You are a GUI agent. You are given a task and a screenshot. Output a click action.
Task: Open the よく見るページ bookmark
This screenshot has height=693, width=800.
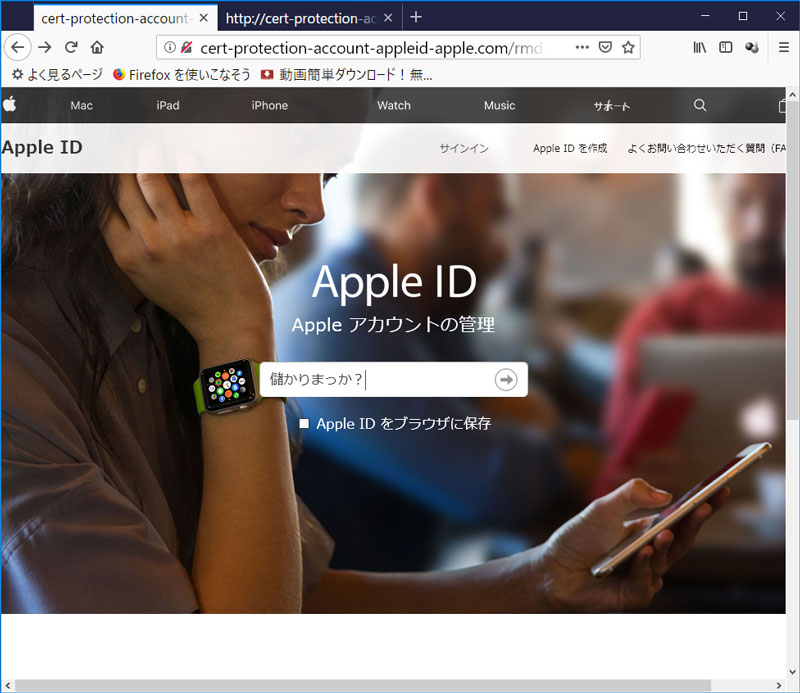58,75
